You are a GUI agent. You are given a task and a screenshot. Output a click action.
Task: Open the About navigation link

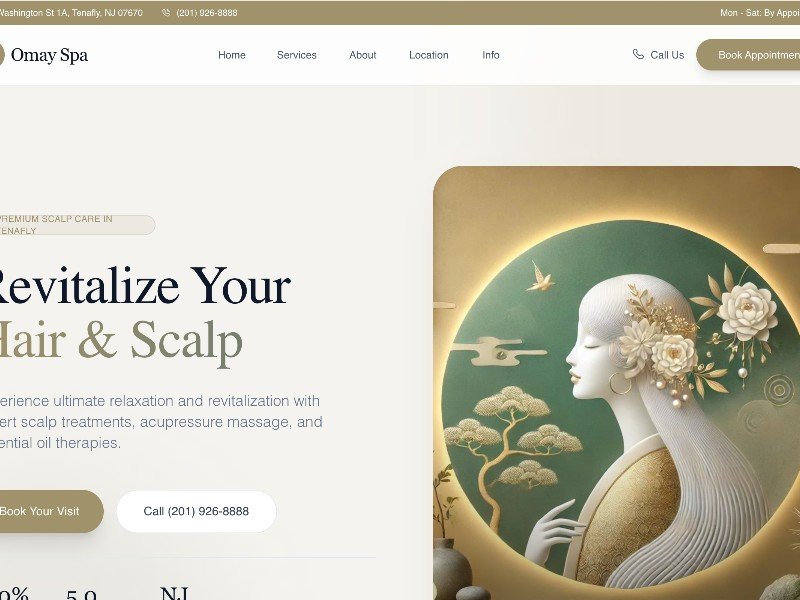363,55
